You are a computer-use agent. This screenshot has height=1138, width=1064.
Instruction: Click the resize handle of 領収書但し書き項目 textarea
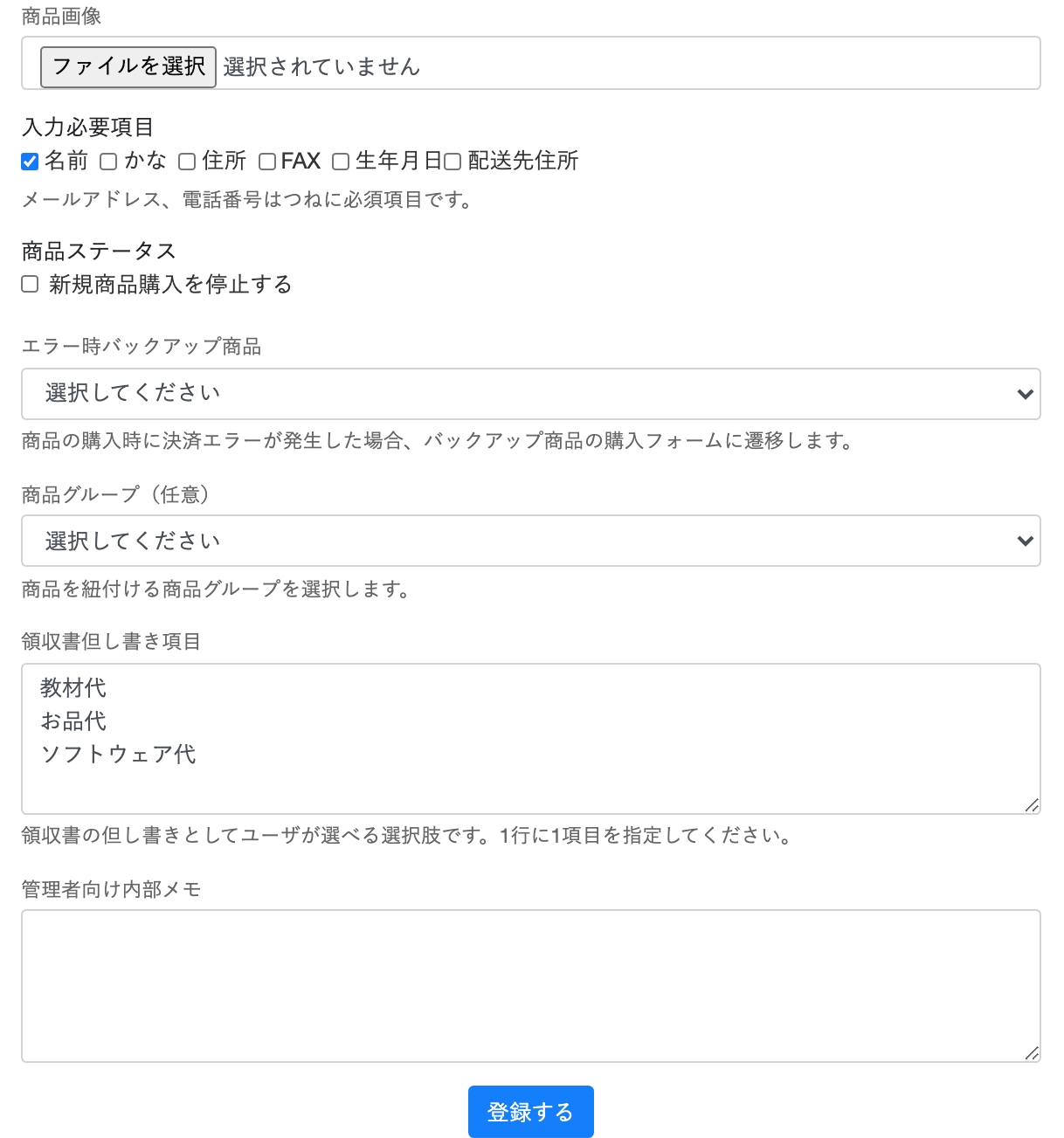(x=1032, y=805)
